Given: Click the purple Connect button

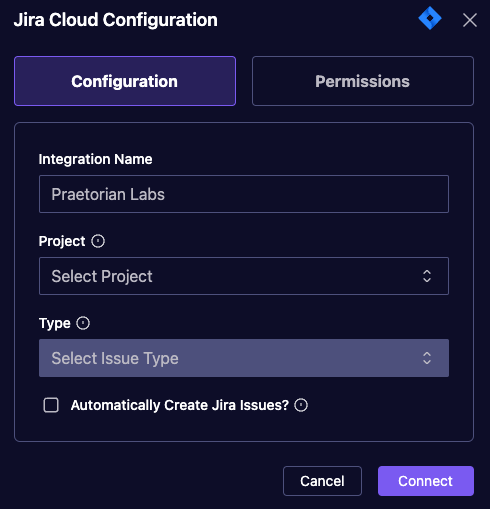Looking at the screenshot, I should pos(426,481).
